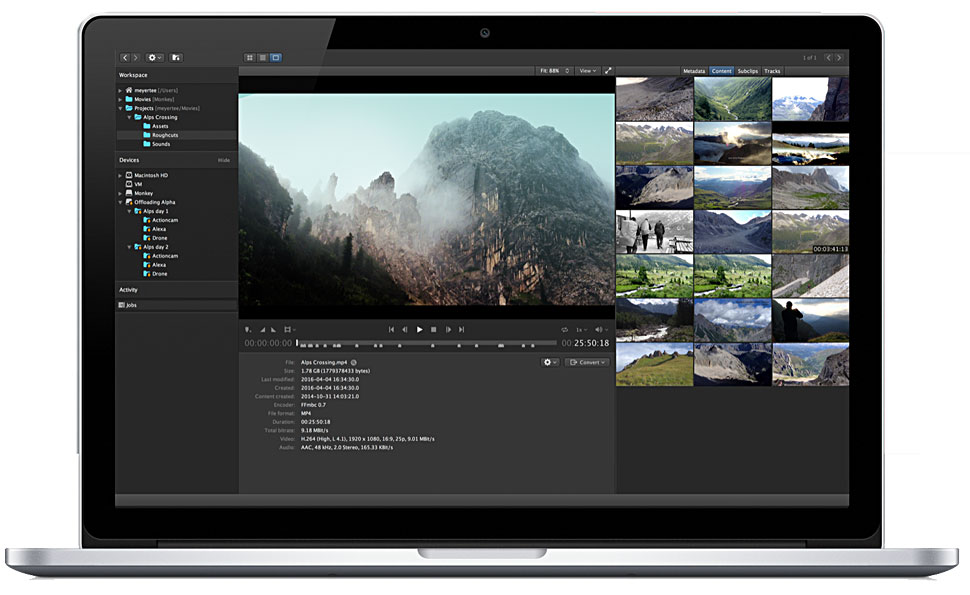
Task: Jump to the start of the clip
Action: [391, 329]
